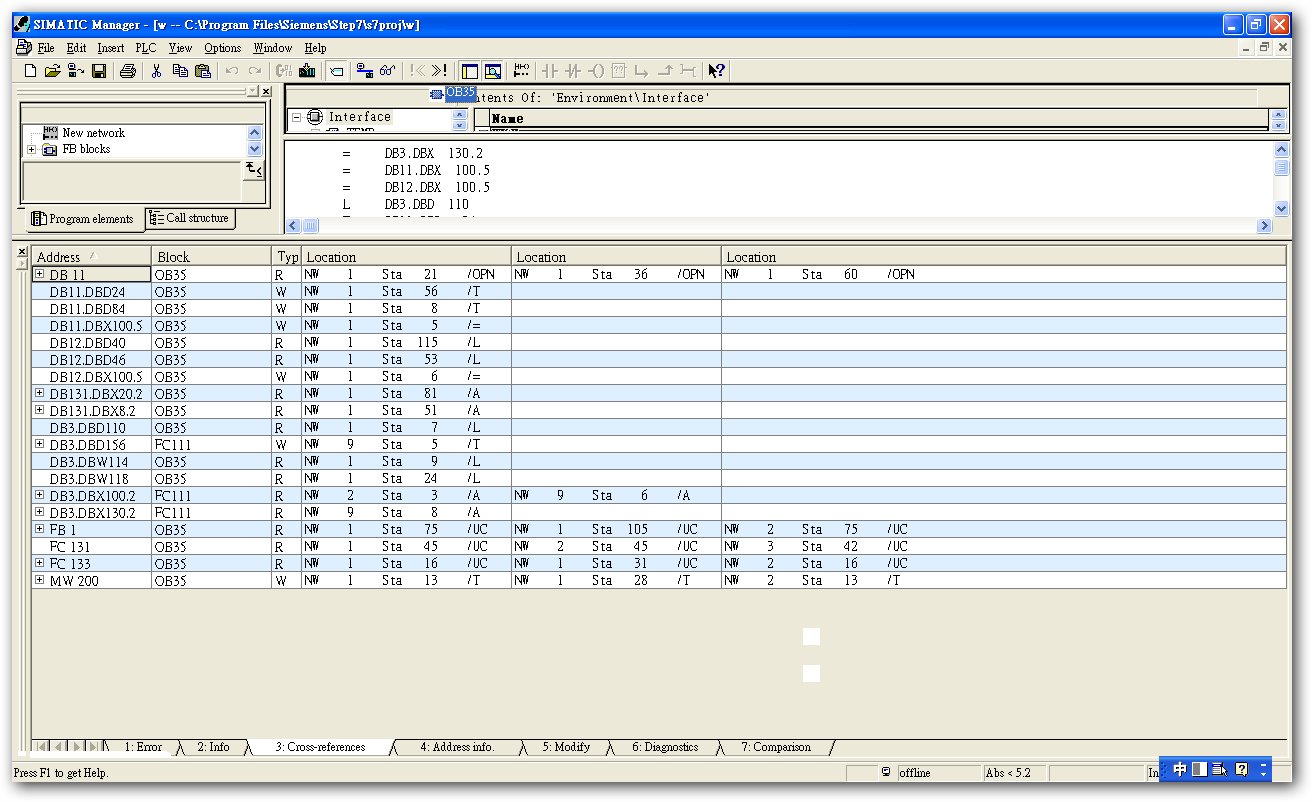Open the PLC menu
1312x802 pixels.
146,48
